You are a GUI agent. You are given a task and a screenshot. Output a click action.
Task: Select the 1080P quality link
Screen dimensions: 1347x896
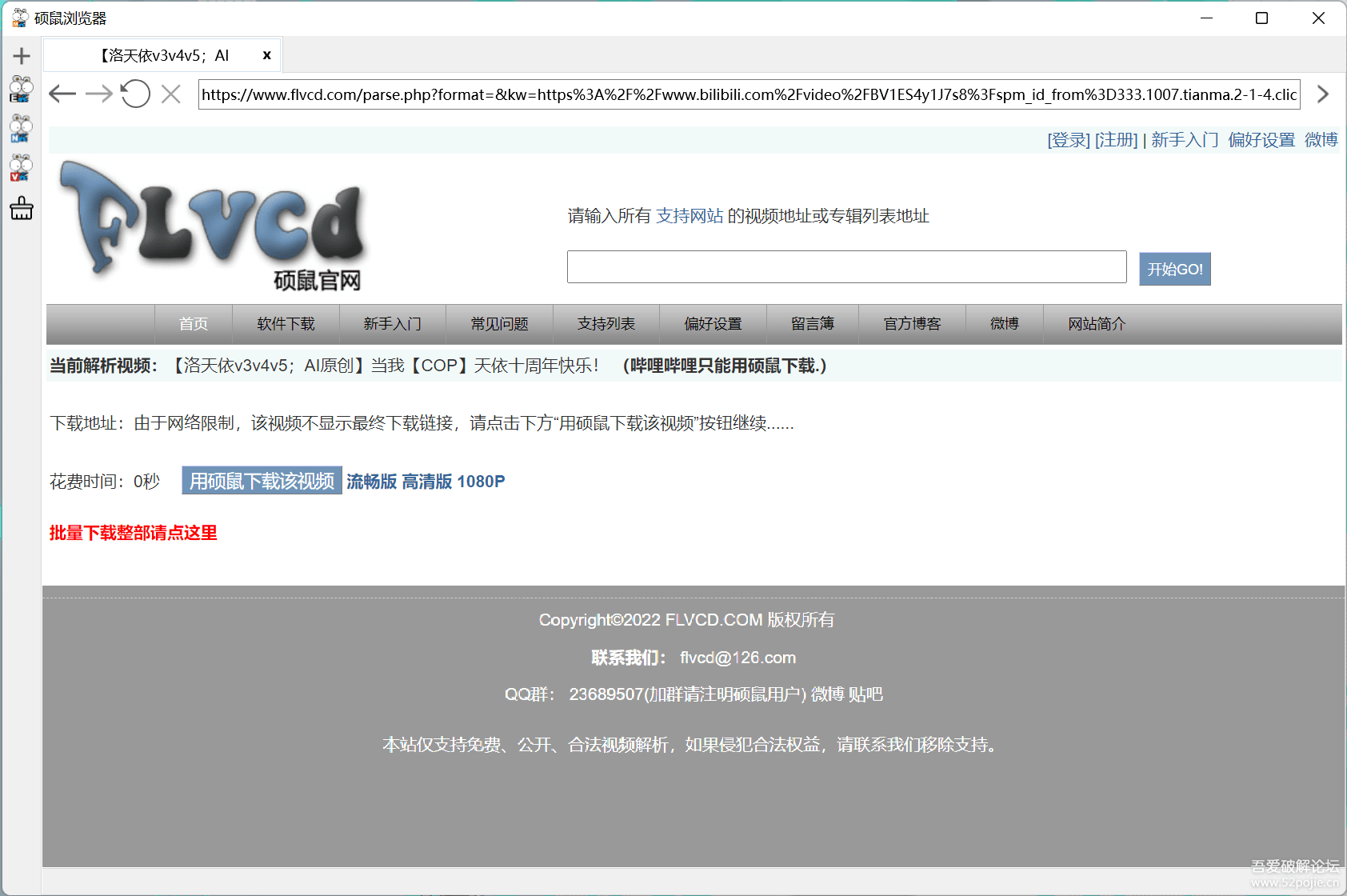click(481, 482)
